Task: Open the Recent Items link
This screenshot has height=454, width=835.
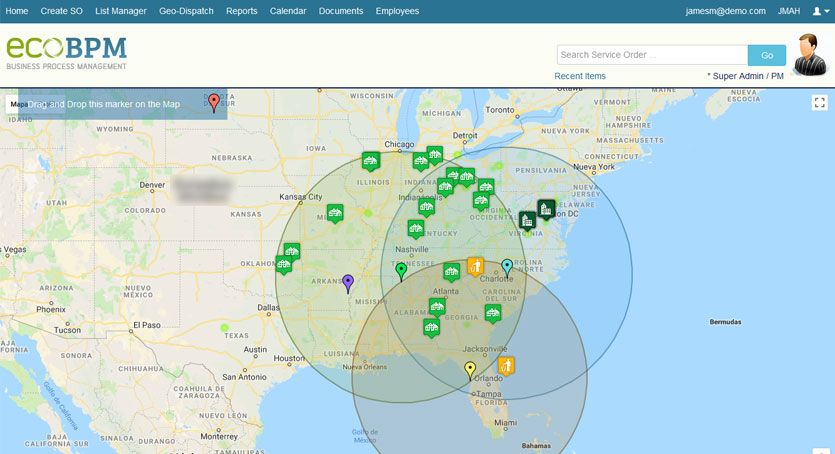Action: click(x=580, y=76)
